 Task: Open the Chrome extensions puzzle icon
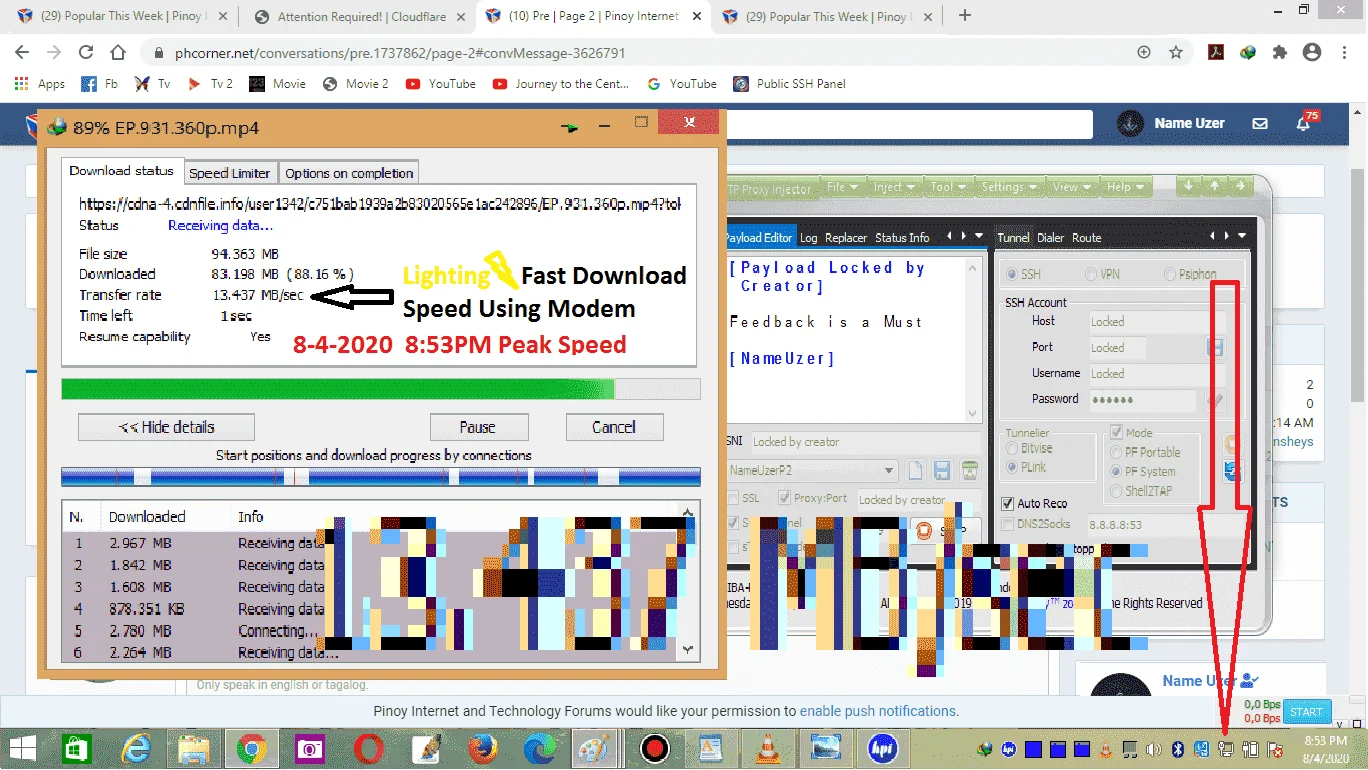click(x=1279, y=52)
